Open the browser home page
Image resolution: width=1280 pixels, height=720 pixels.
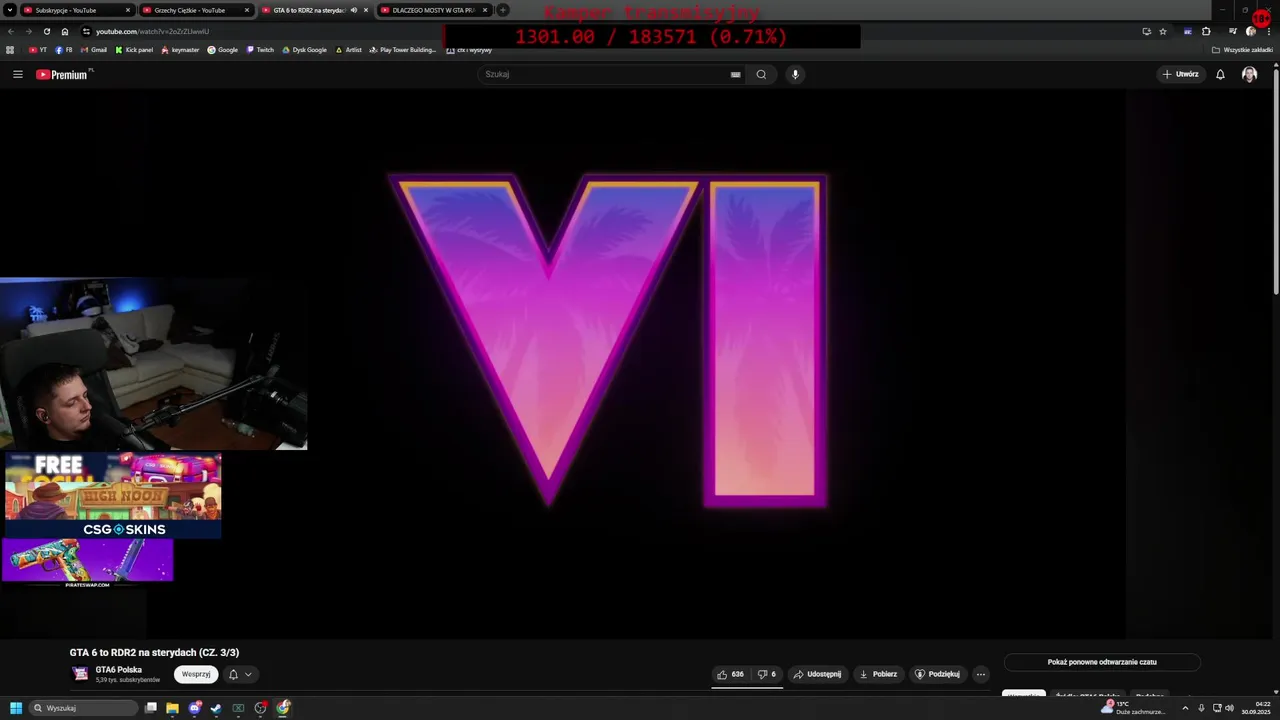tap(65, 31)
